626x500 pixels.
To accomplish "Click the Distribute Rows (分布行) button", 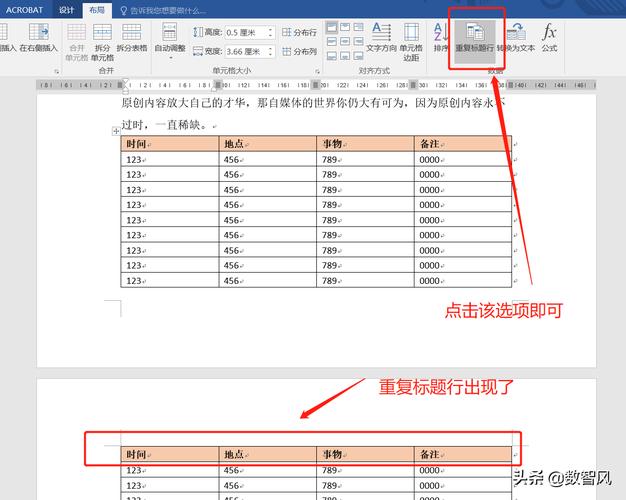I will pos(299,32).
